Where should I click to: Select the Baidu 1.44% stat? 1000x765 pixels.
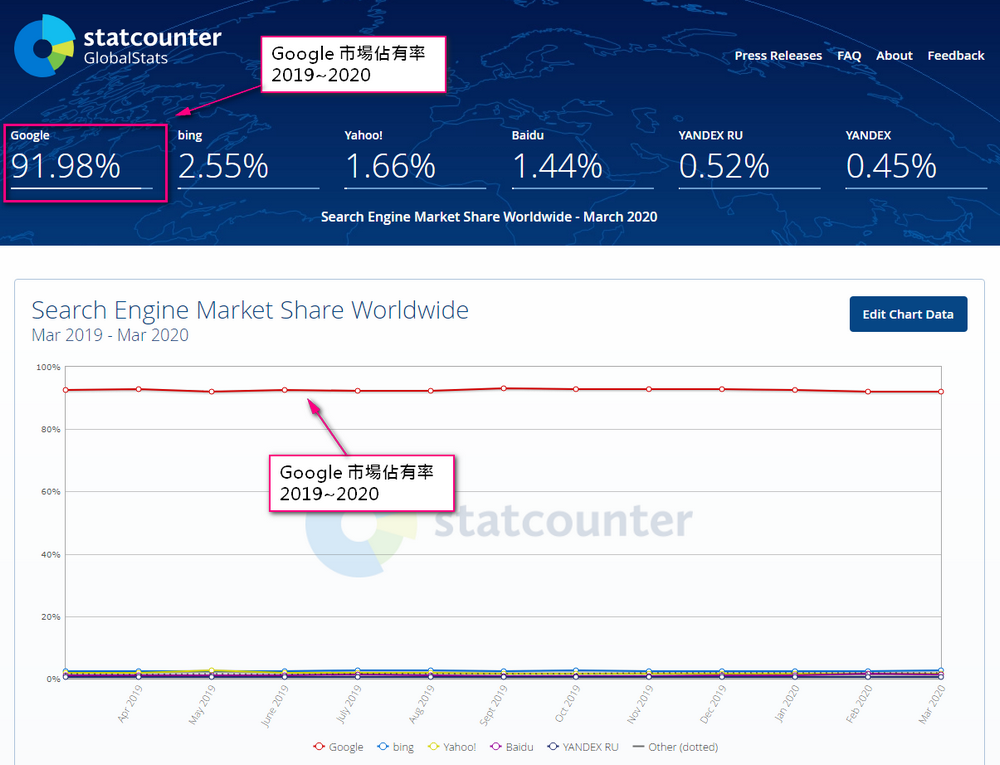[x=582, y=158]
